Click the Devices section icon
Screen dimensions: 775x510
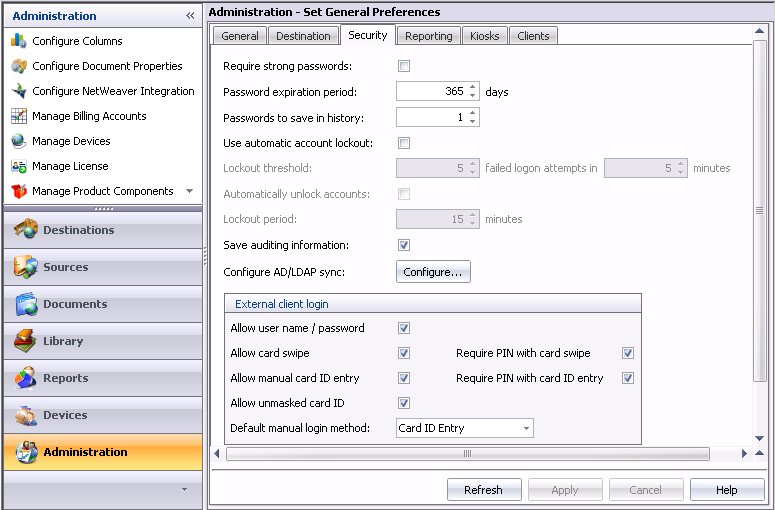[26, 415]
